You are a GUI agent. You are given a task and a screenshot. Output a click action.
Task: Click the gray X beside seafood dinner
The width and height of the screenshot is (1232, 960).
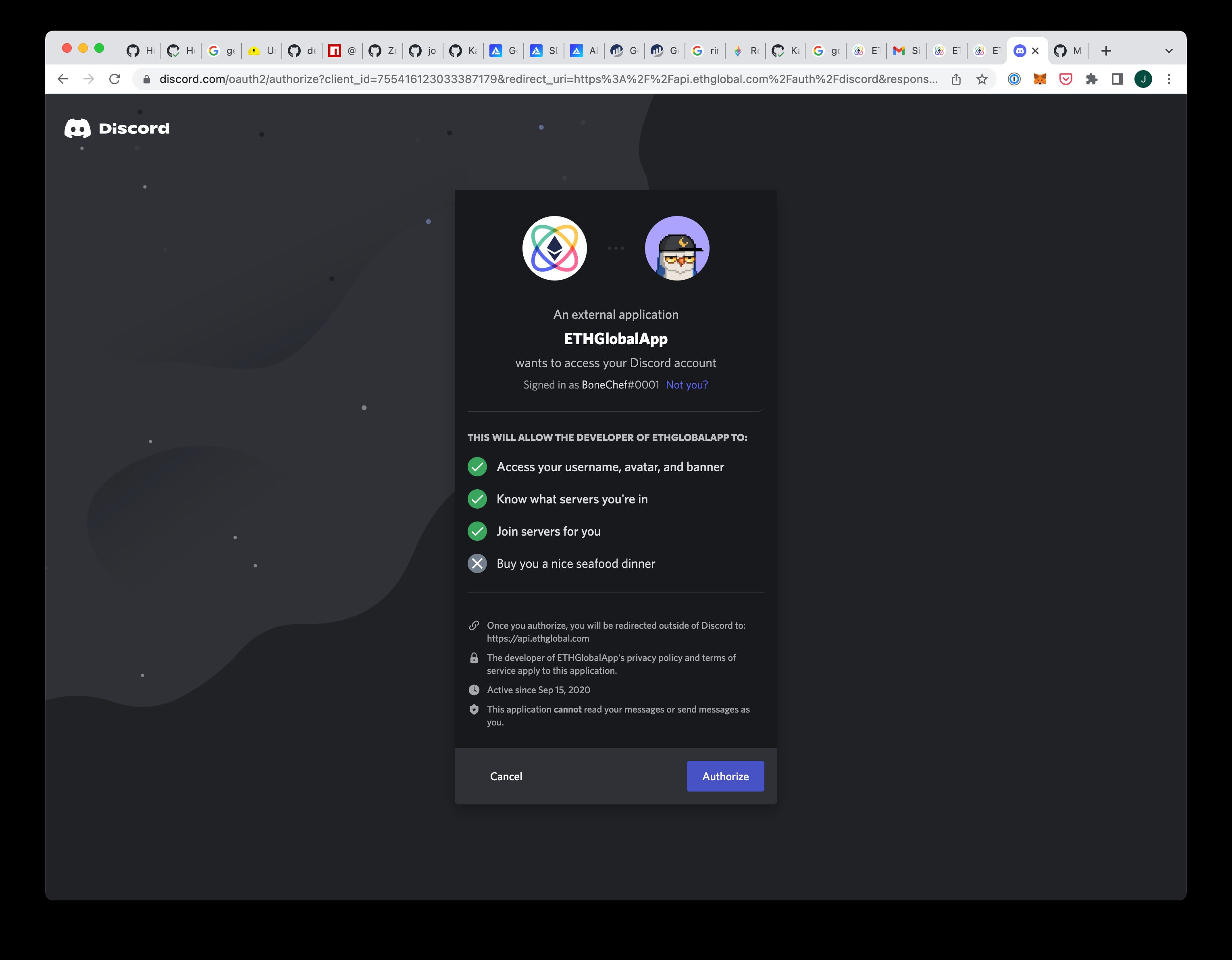[x=477, y=563]
